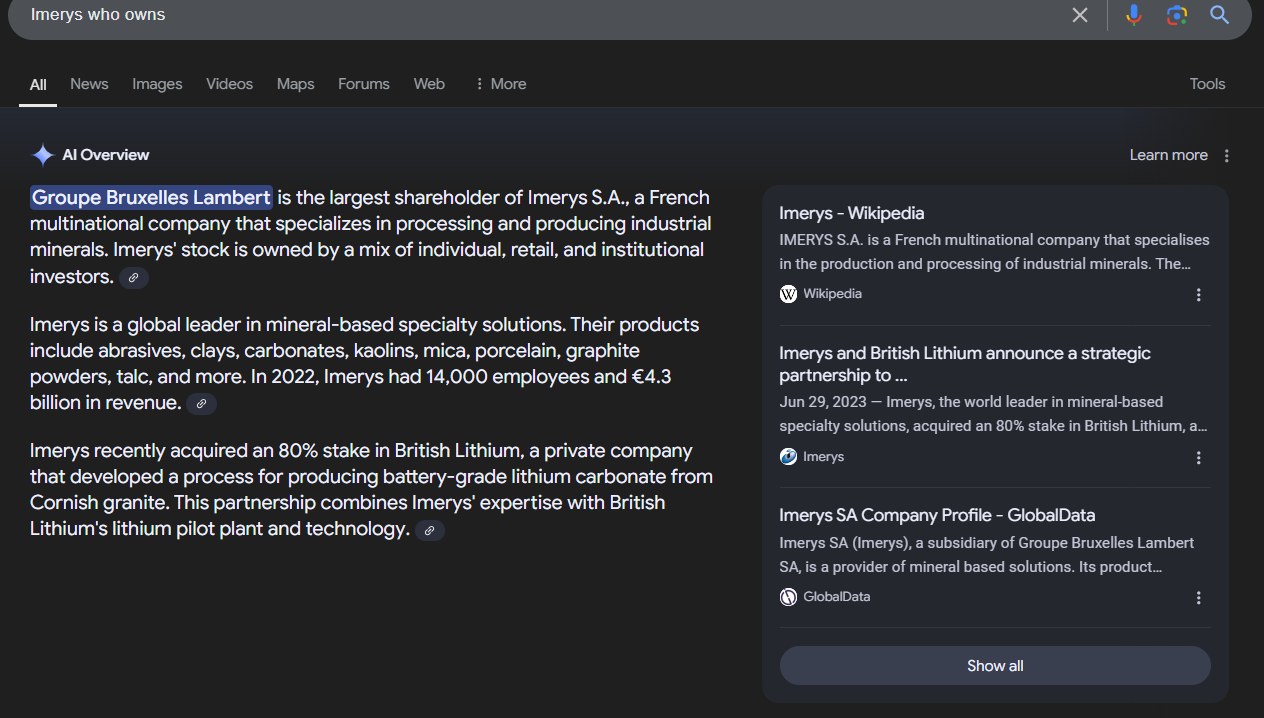This screenshot has width=1264, height=718.
Task: Open three-dot menu for Imerys British Lithium source
Action: pos(1199,458)
